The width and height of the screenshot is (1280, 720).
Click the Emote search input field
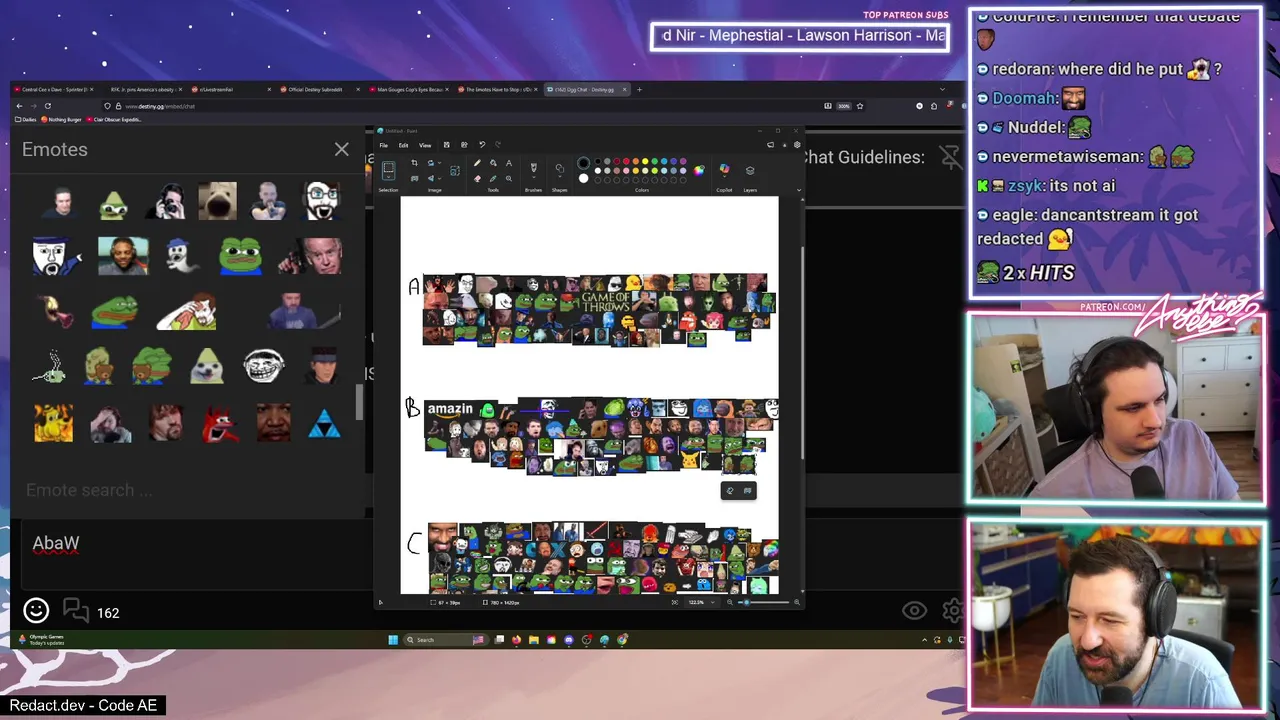[188, 490]
